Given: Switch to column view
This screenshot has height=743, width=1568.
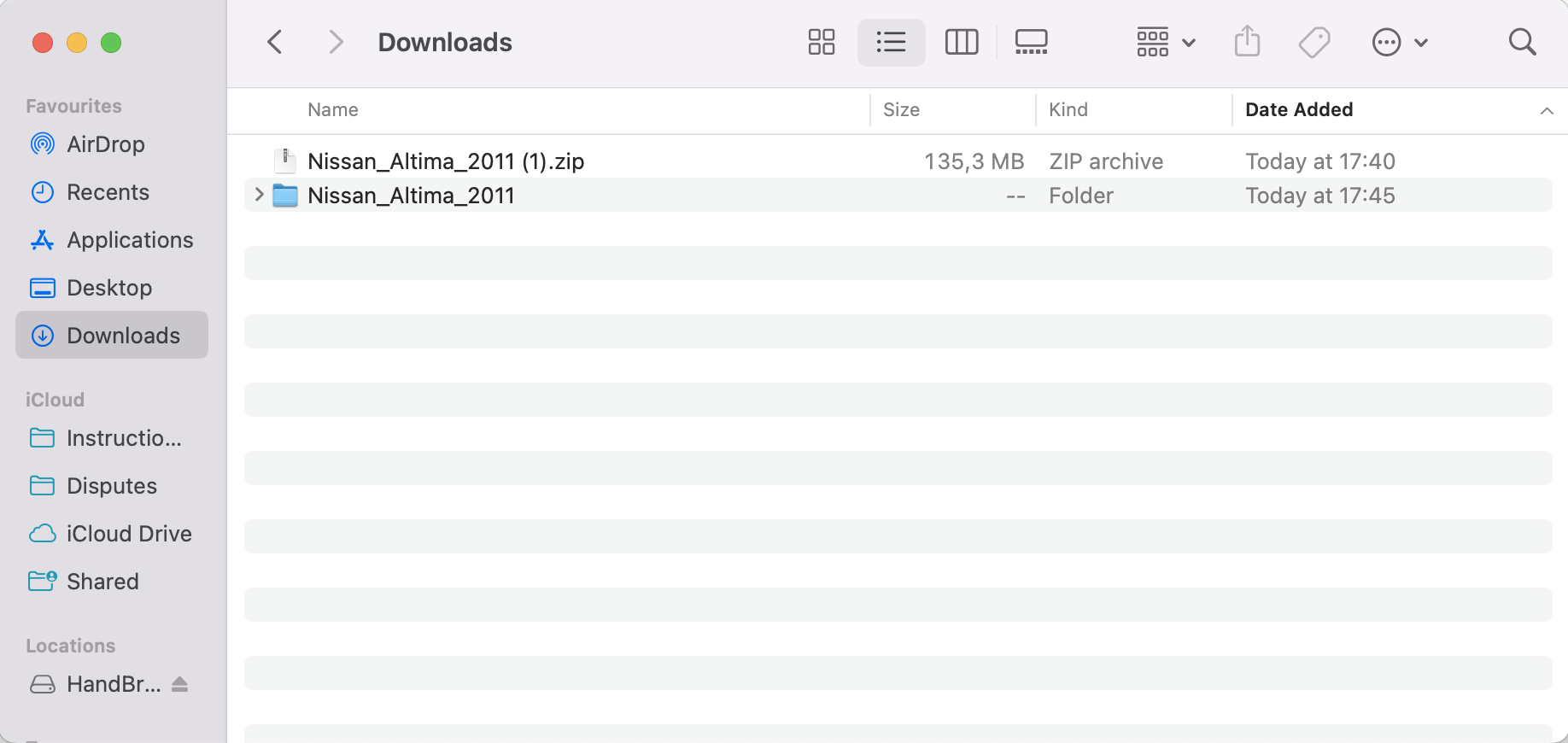Looking at the screenshot, I should 962,42.
